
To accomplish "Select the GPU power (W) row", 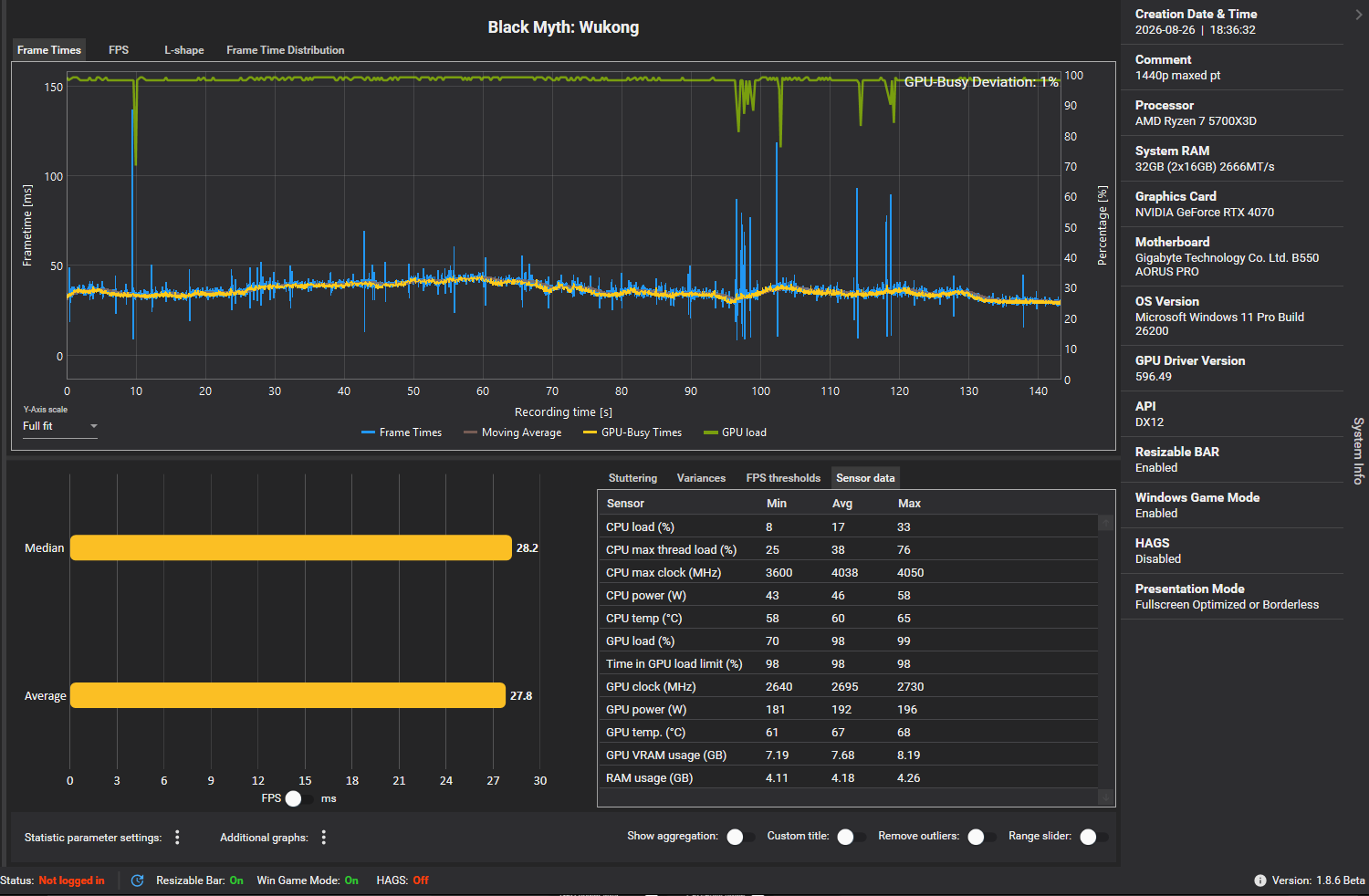I will point(848,710).
